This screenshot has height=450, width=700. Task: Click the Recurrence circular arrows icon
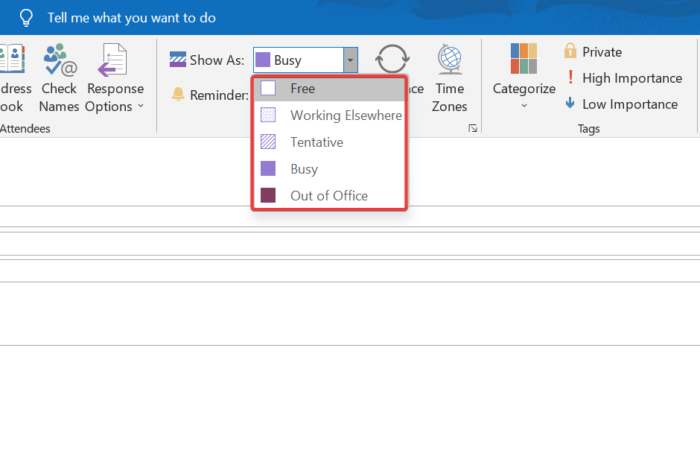[x=391, y=60]
